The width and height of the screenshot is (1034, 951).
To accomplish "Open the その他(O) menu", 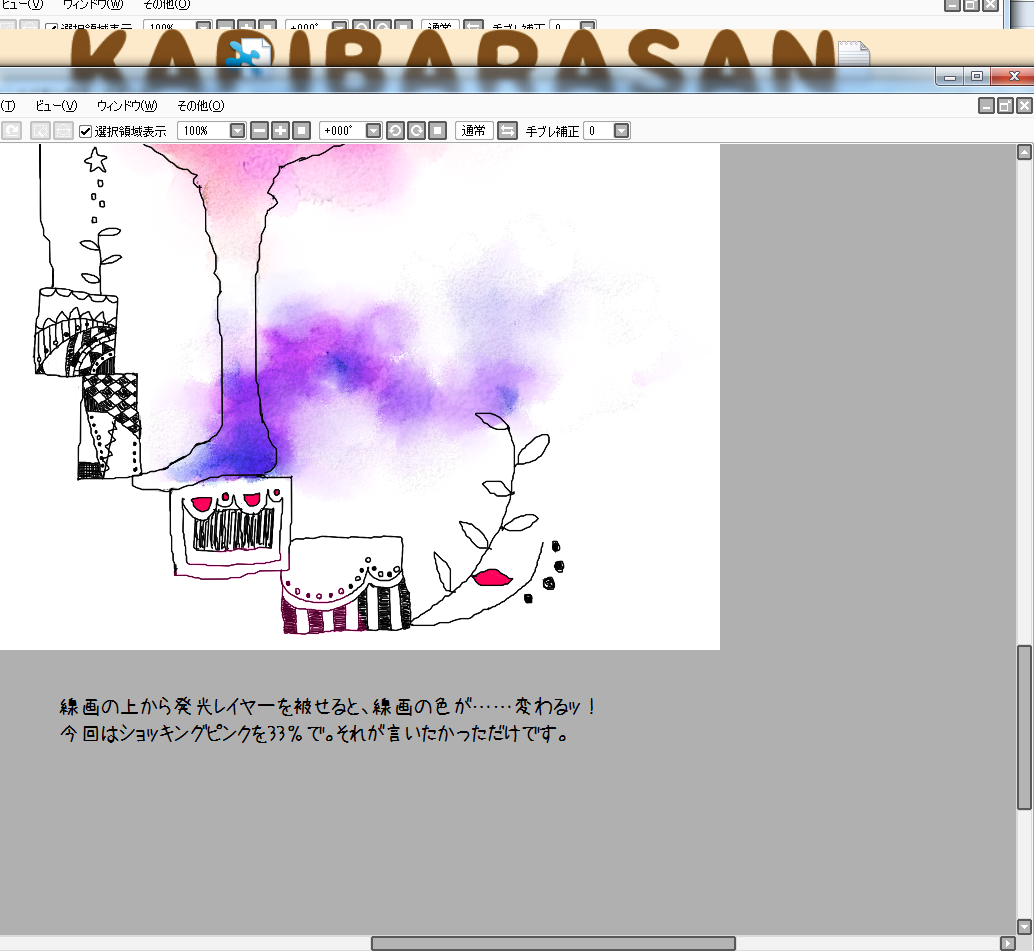I will click(x=200, y=106).
